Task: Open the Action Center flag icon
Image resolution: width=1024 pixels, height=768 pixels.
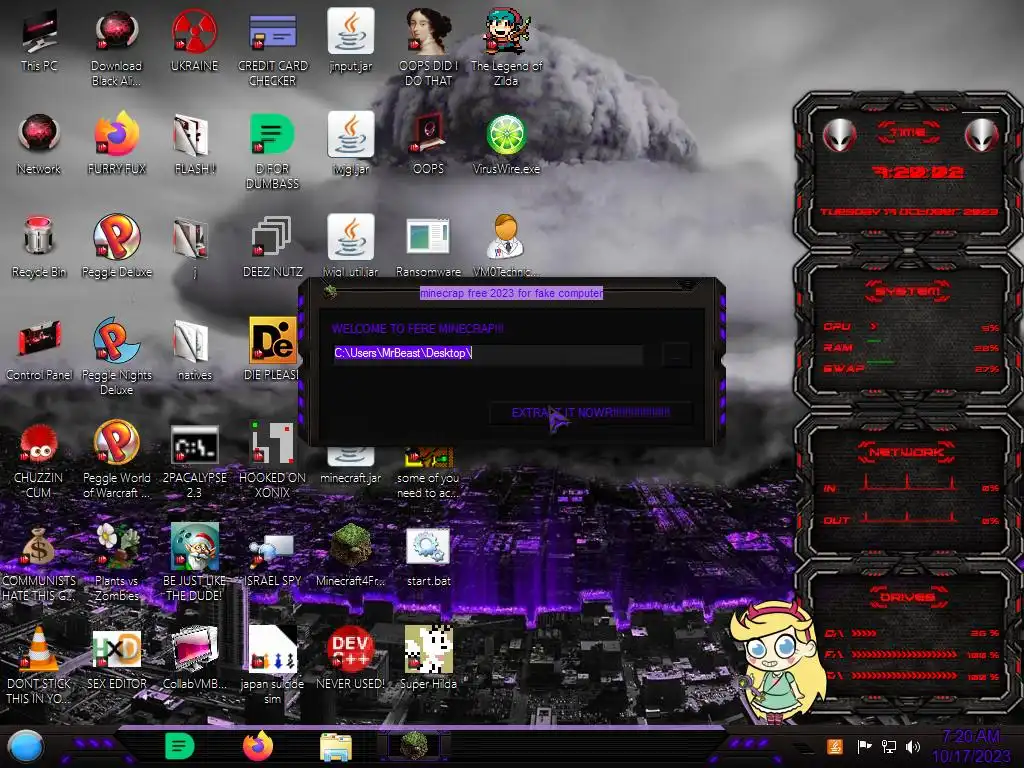Action: pos(863,746)
